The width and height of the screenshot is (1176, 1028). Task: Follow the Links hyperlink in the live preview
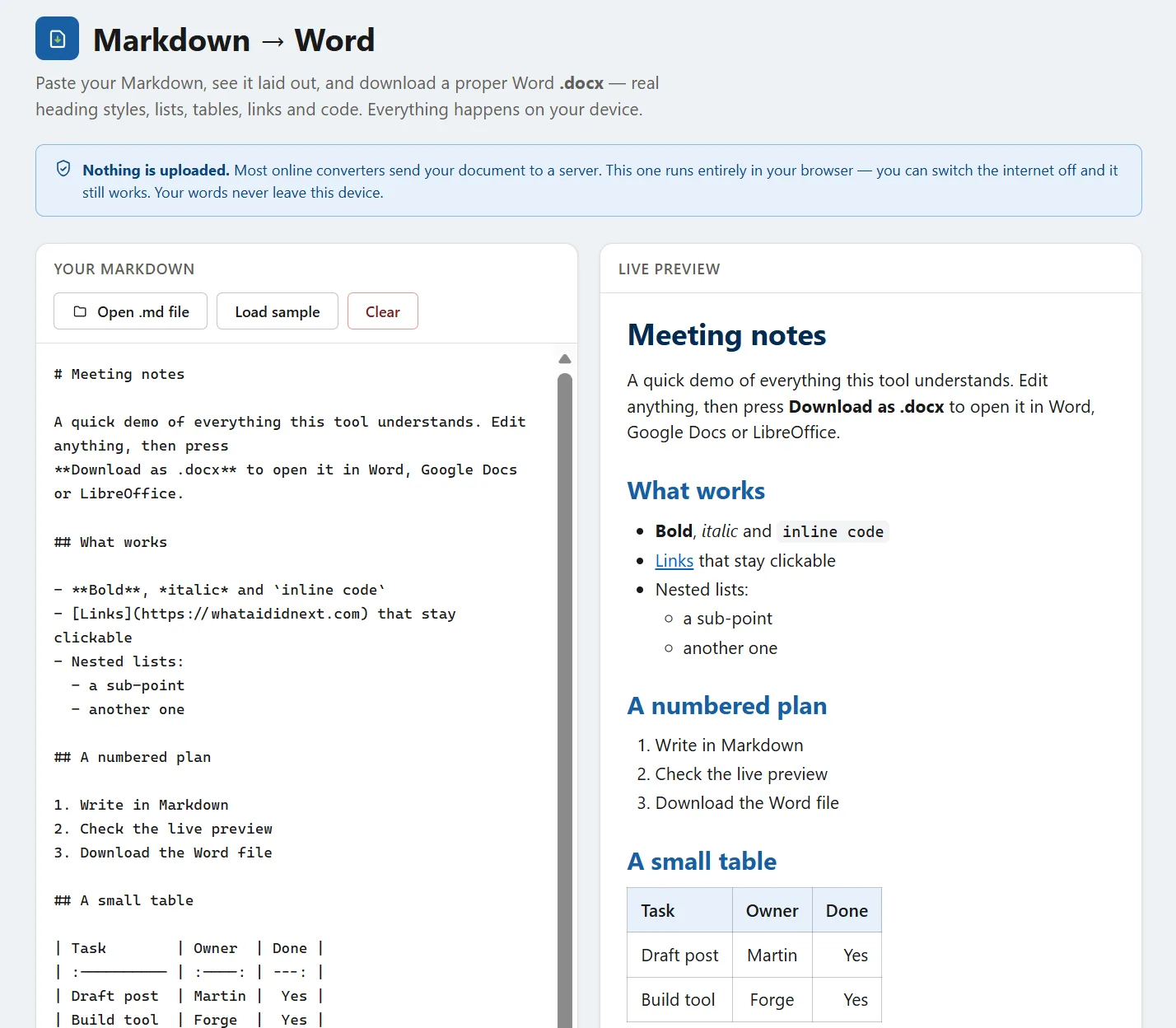click(674, 561)
